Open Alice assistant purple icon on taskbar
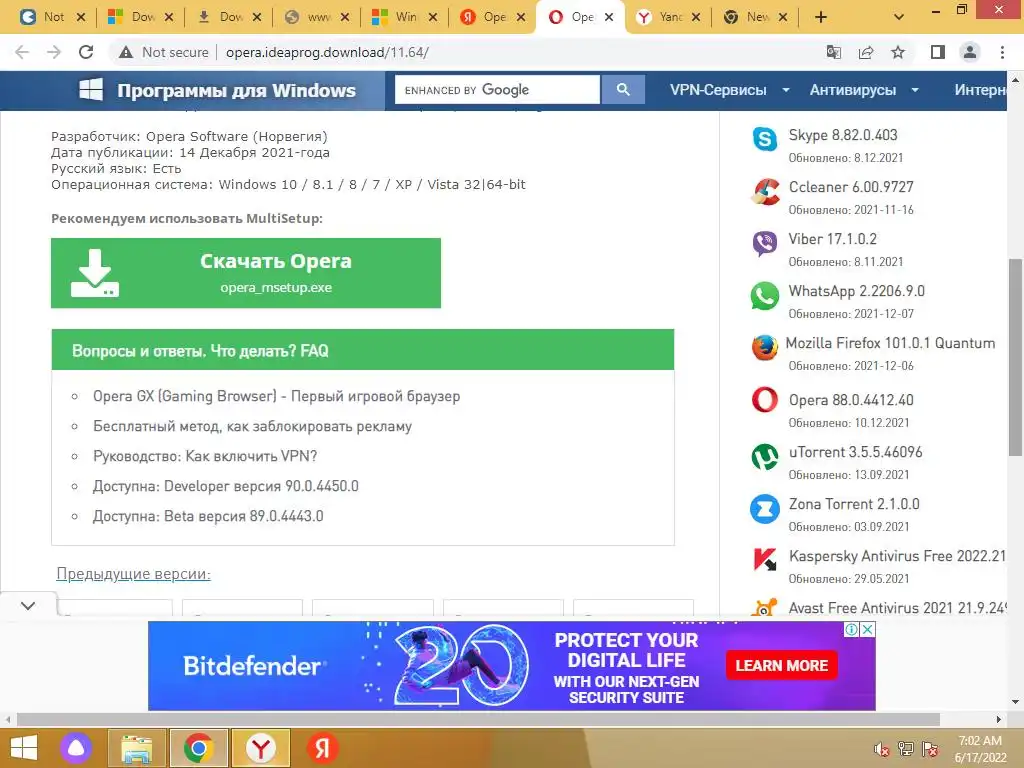The width and height of the screenshot is (1024, 768). [76, 748]
